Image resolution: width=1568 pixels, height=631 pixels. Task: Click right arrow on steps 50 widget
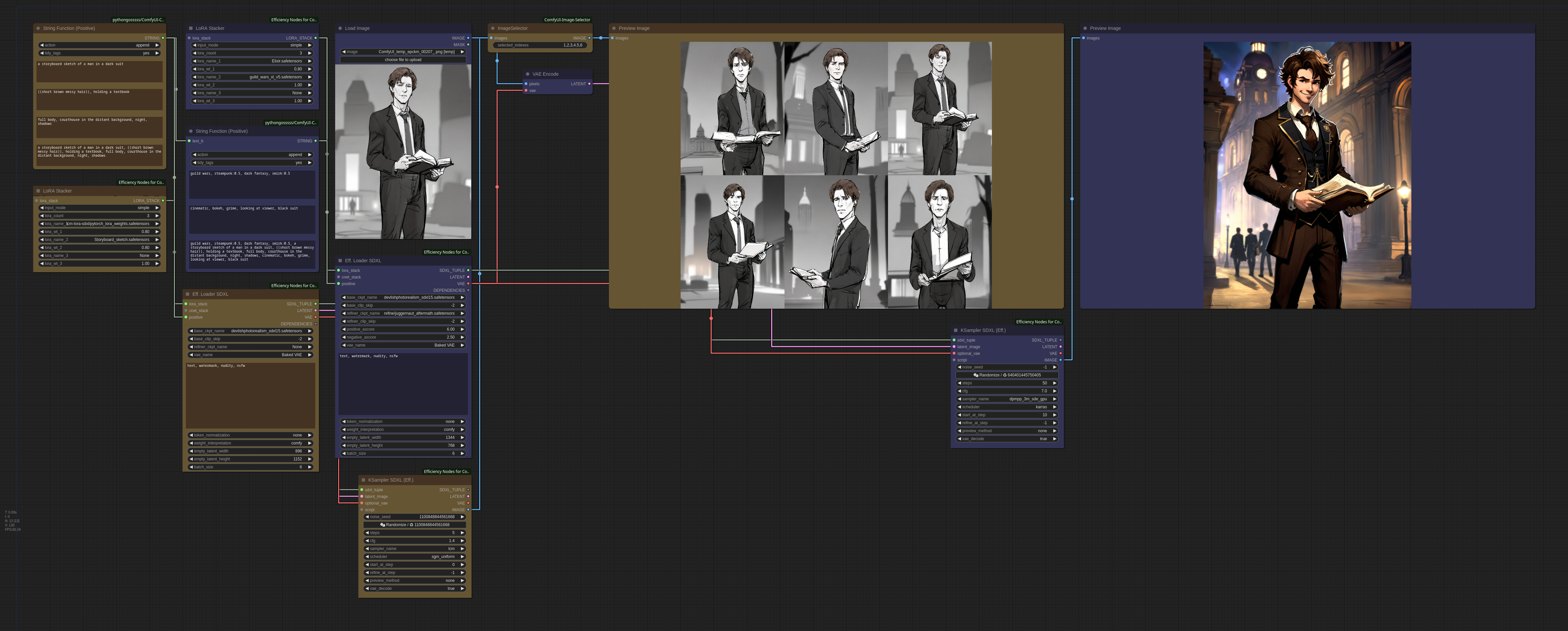1055,383
